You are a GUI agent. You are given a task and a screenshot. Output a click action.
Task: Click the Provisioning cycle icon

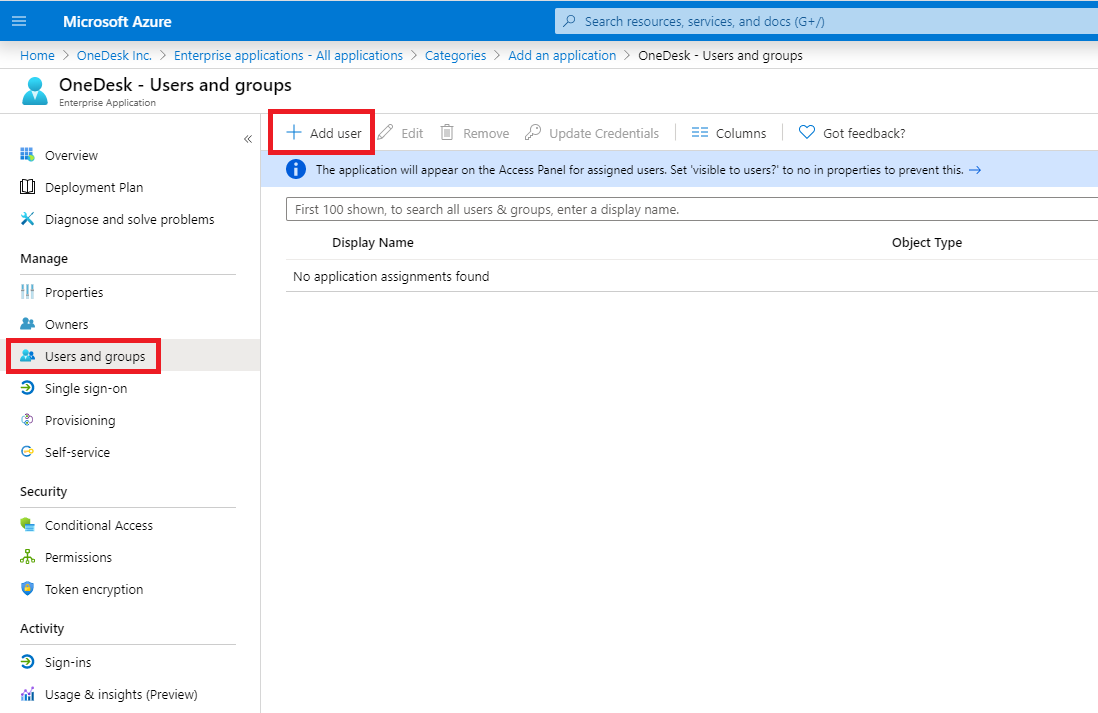(27, 420)
